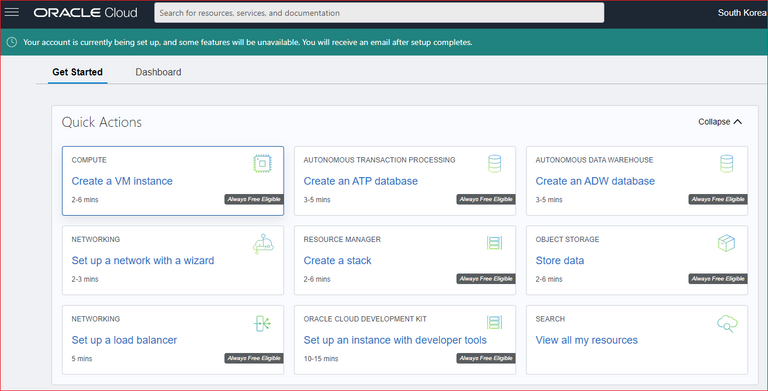Open Create a VM instance link
The image size is (768, 391).
point(122,181)
